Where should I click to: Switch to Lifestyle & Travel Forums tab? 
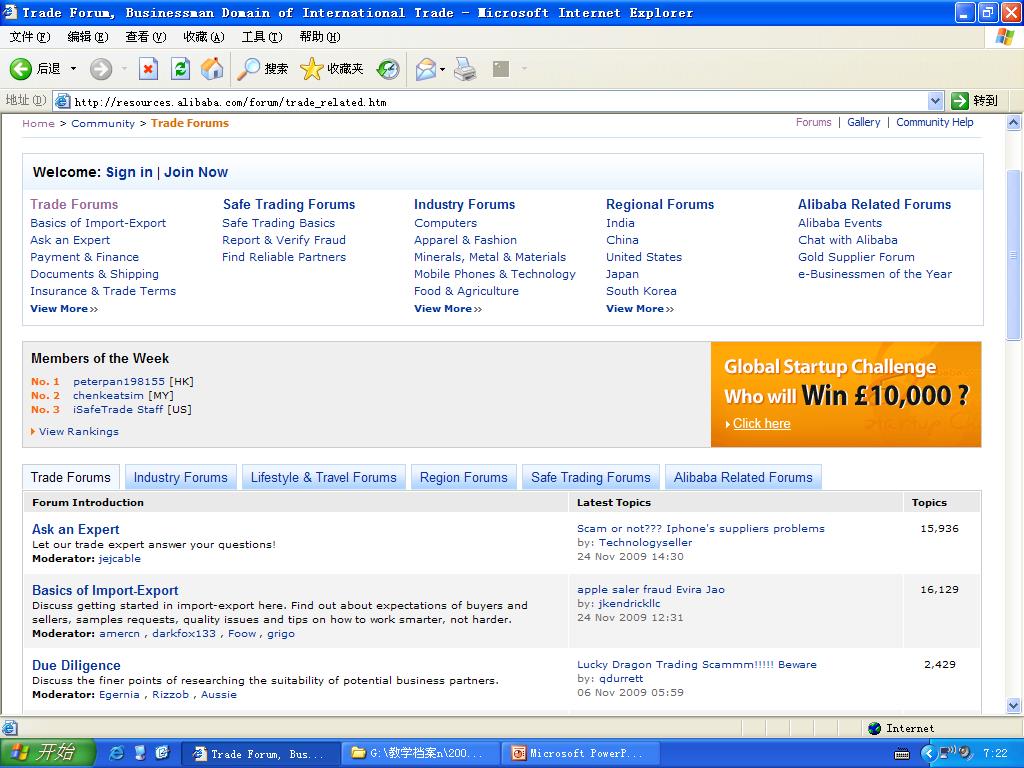(323, 477)
